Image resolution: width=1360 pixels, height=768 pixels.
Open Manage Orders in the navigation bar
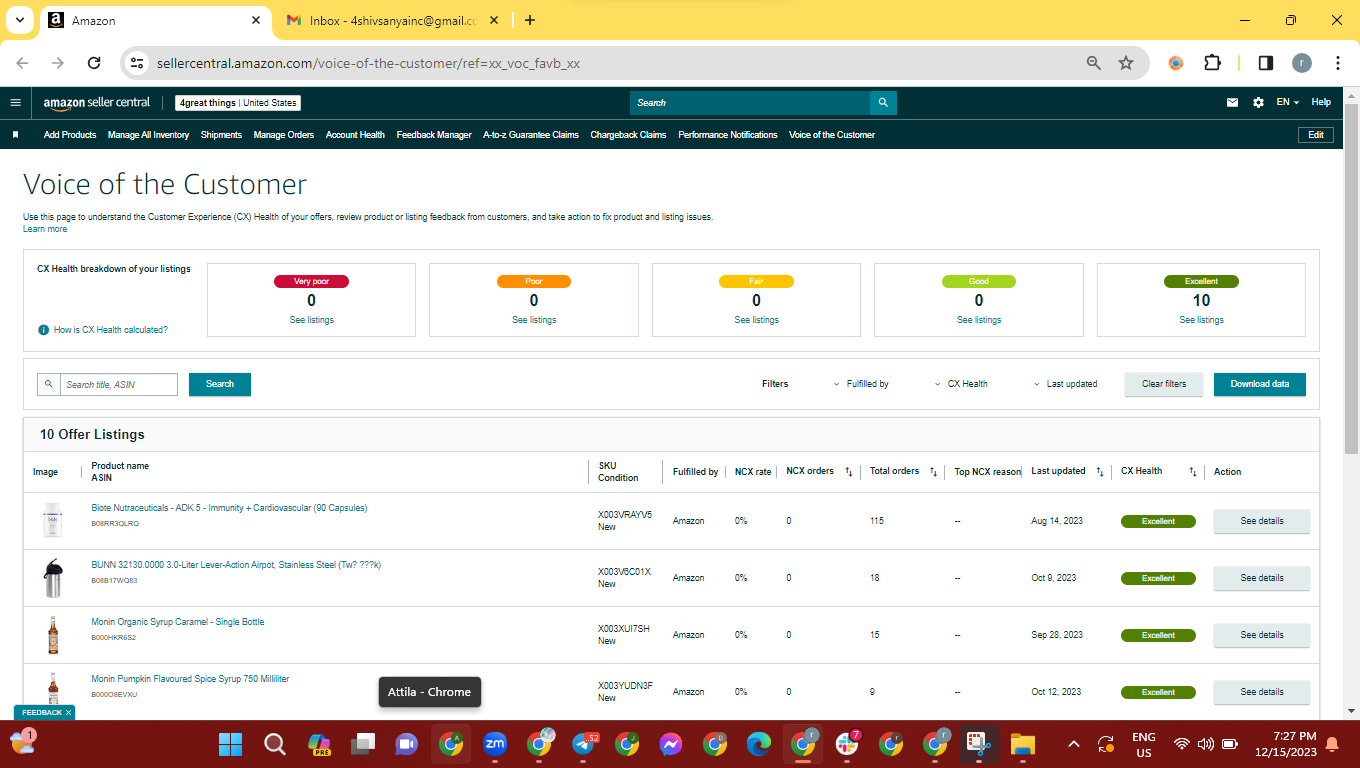(284, 135)
